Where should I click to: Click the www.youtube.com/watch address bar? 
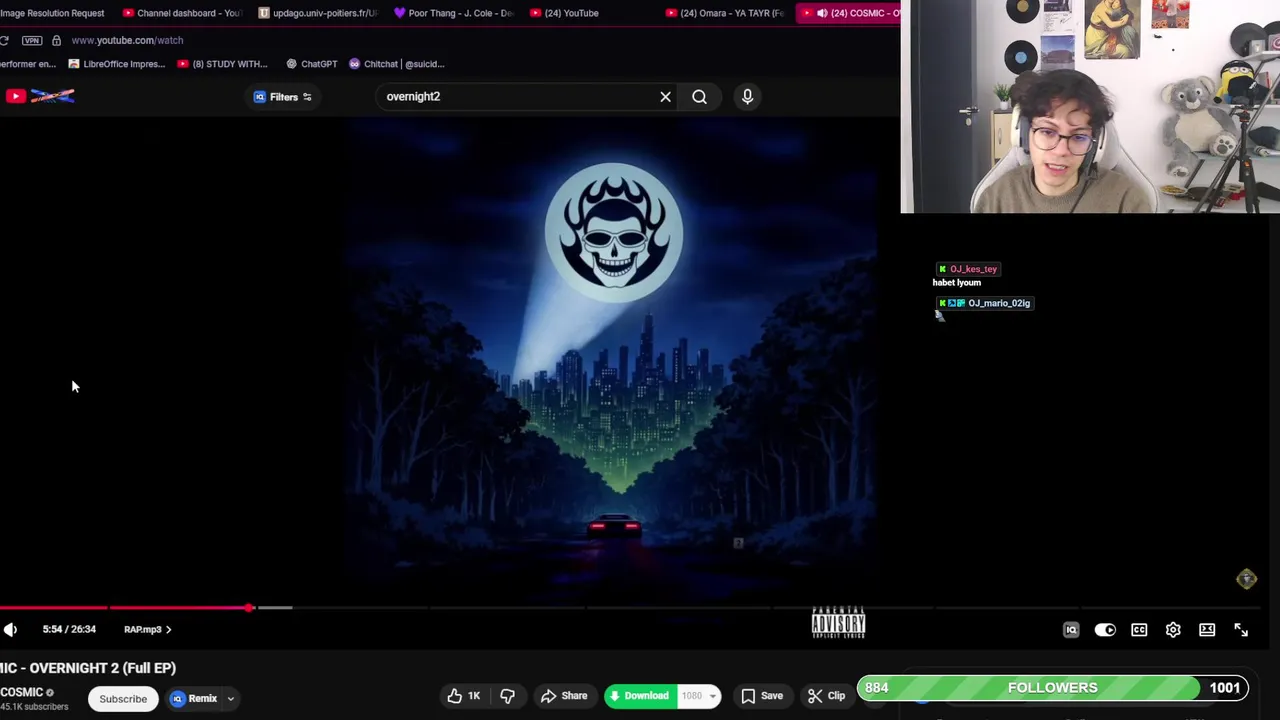[x=127, y=40]
